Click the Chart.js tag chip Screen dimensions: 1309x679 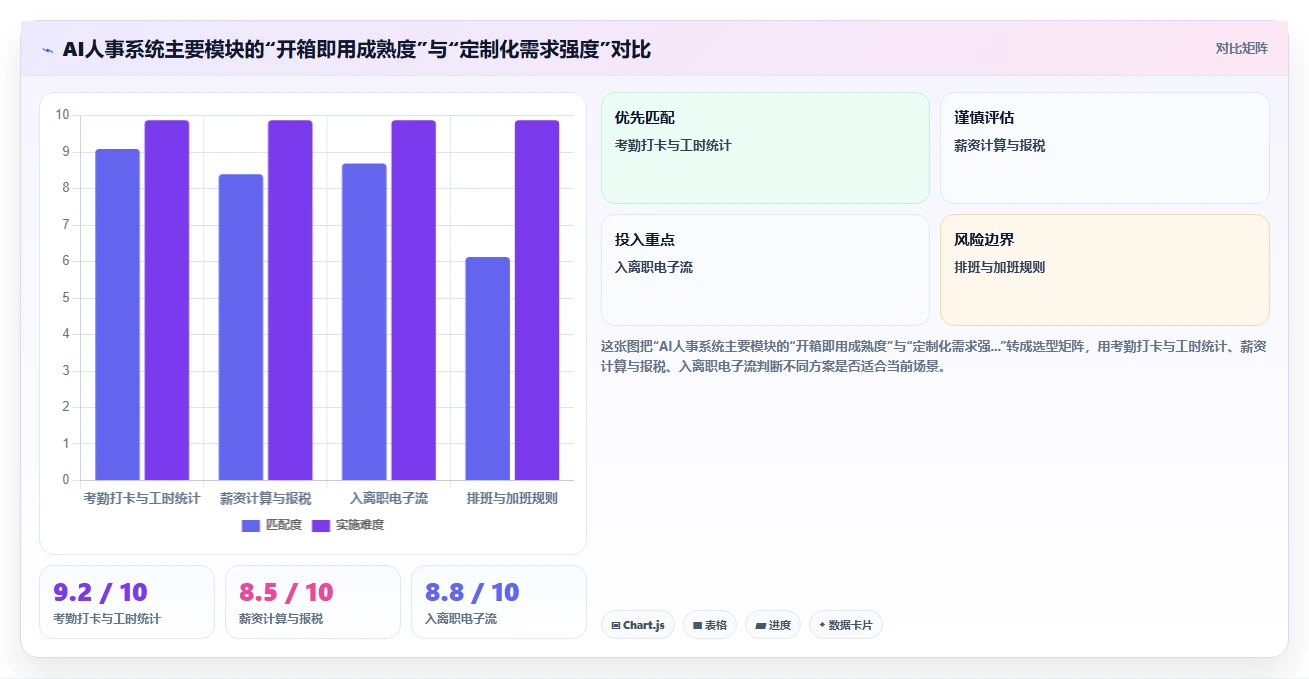point(638,625)
